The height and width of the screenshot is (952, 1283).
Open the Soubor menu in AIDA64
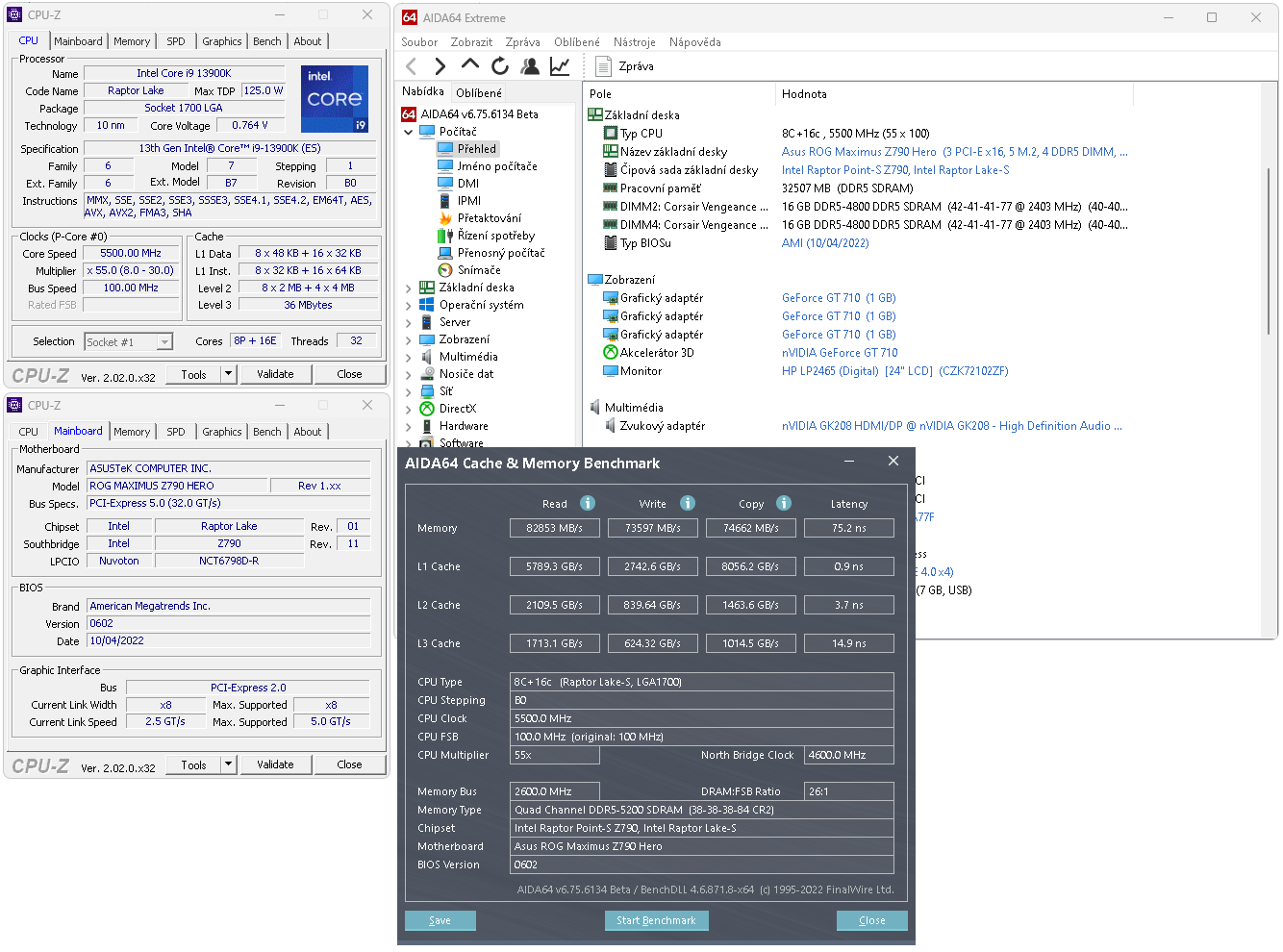419,42
